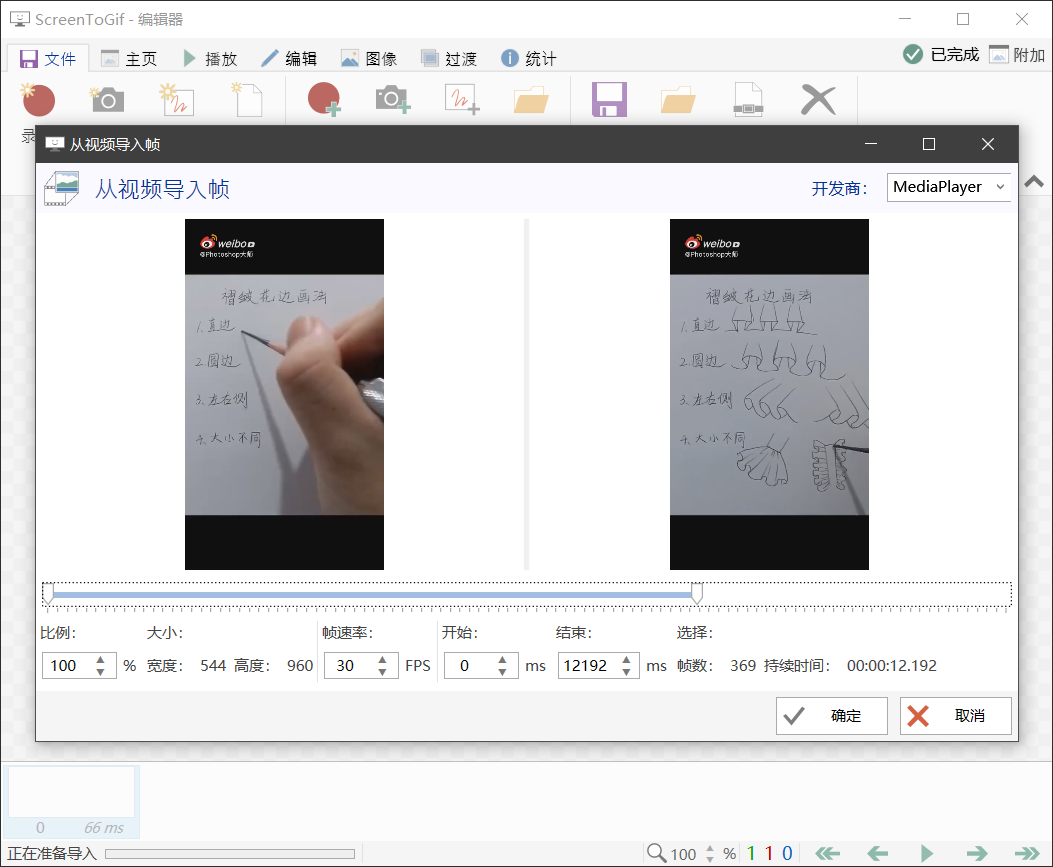Image resolution: width=1053 pixels, height=867 pixels.
Task: Click the frame rate field 30
Action: 350,666
